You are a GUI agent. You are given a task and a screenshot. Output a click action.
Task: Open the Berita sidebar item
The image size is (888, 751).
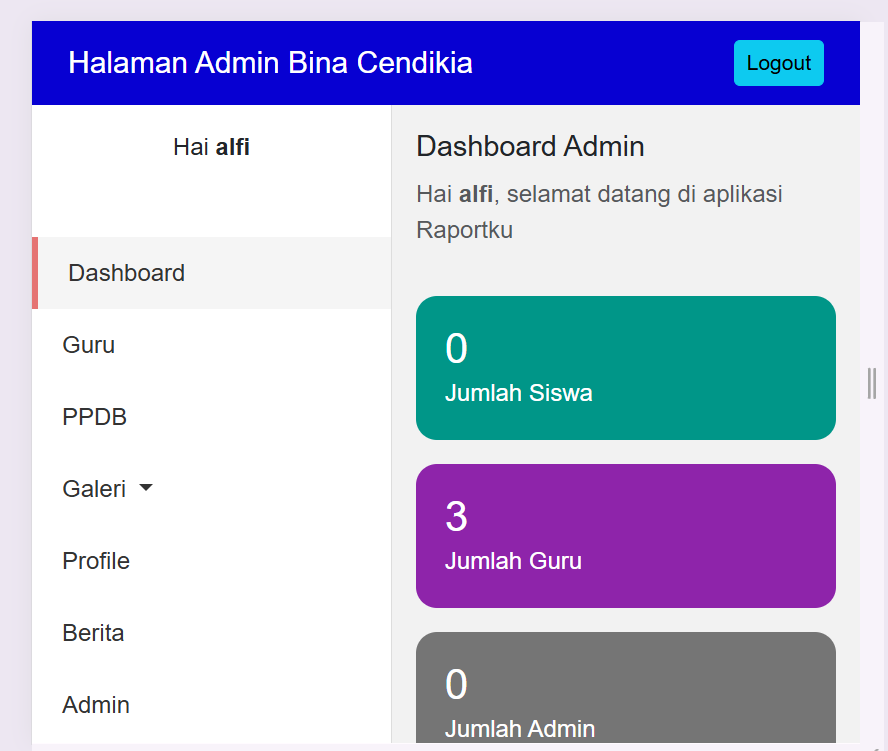point(93,633)
